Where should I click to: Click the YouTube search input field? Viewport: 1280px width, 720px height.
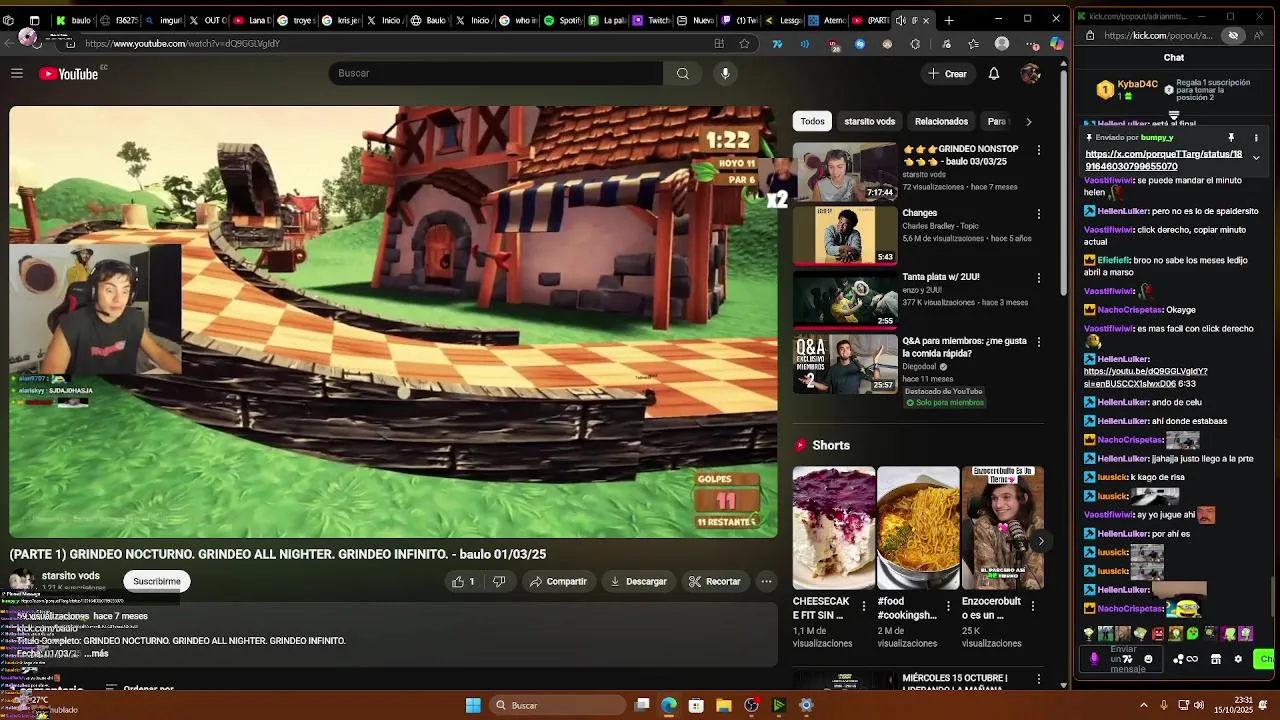(x=496, y=73)
